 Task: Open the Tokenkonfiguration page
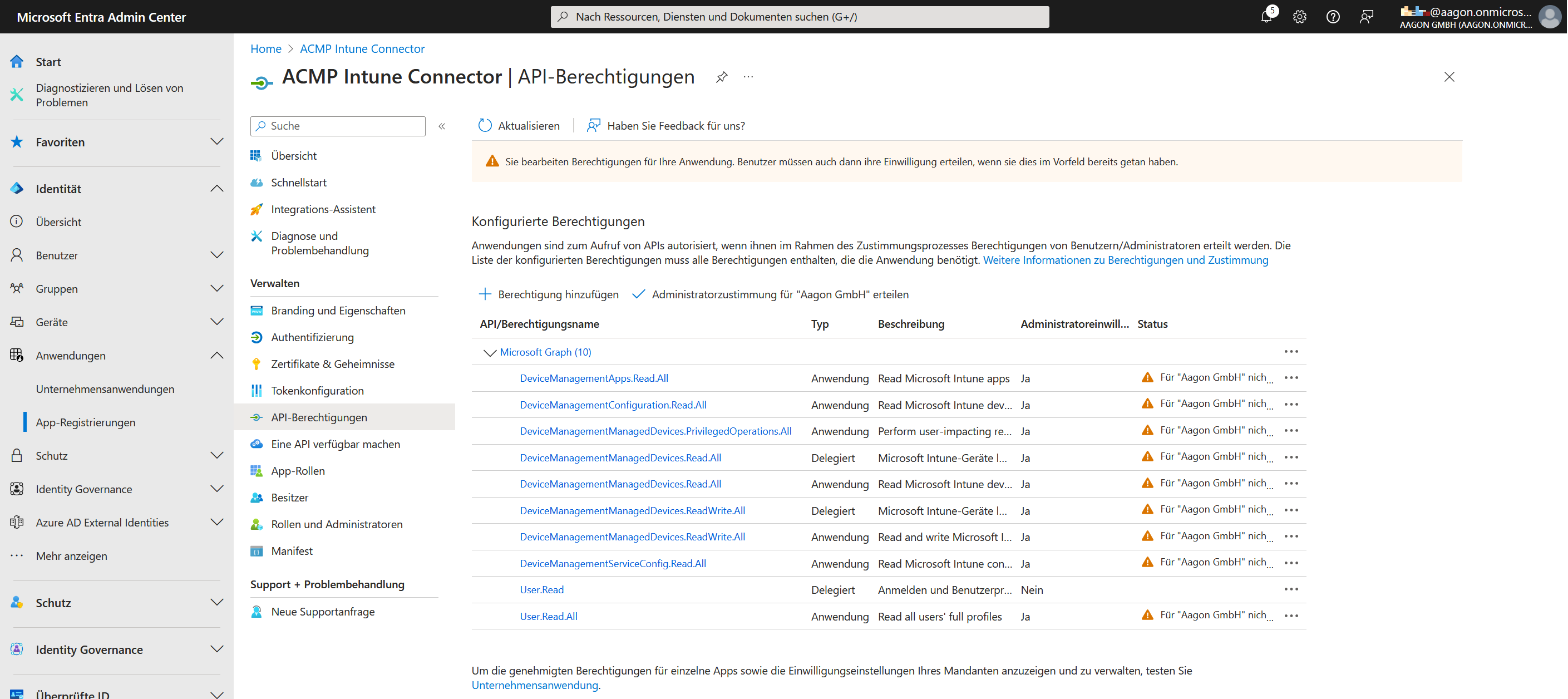click(x=318, y=390)
